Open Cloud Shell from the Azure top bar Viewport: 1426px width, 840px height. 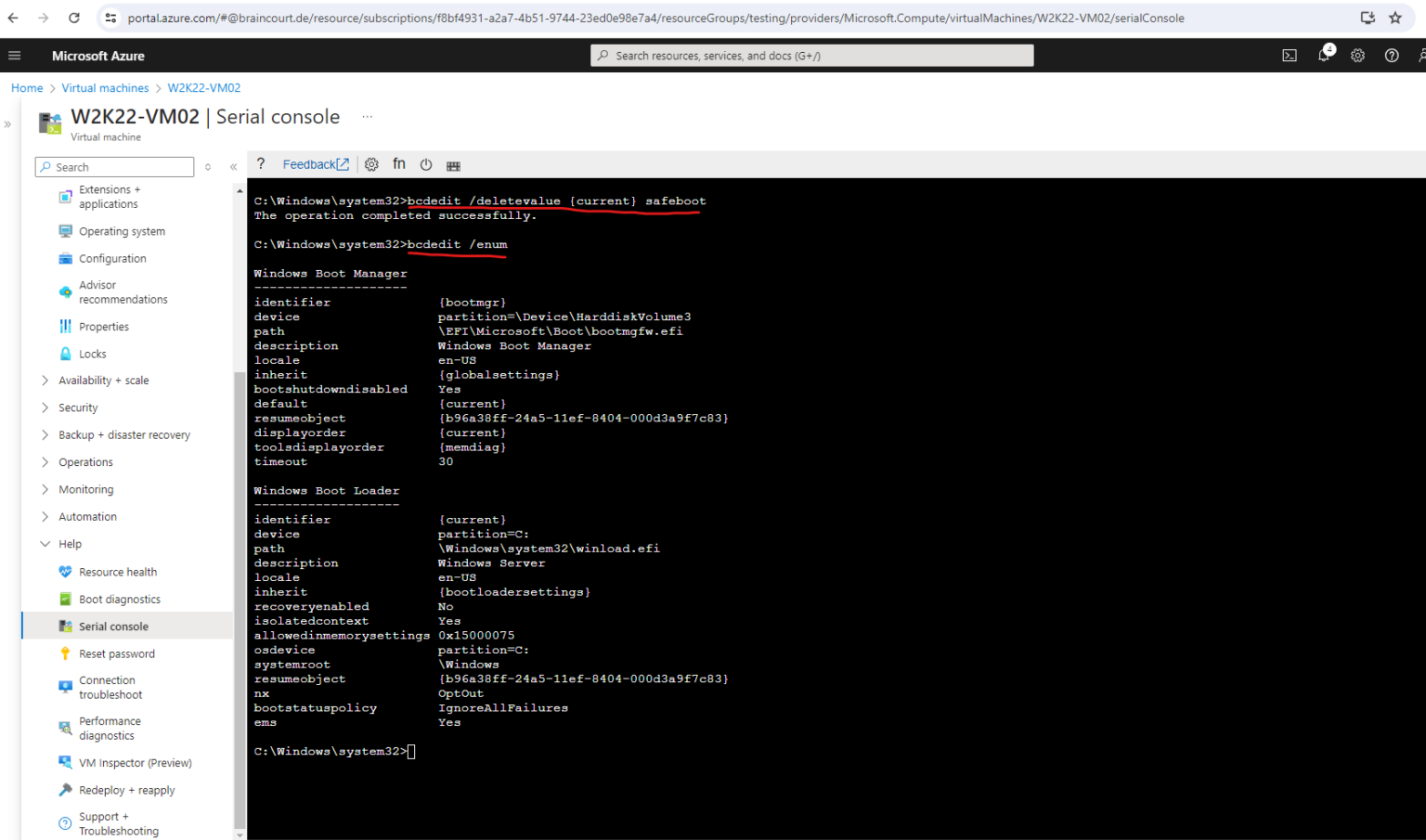[x=1290, y=56]
